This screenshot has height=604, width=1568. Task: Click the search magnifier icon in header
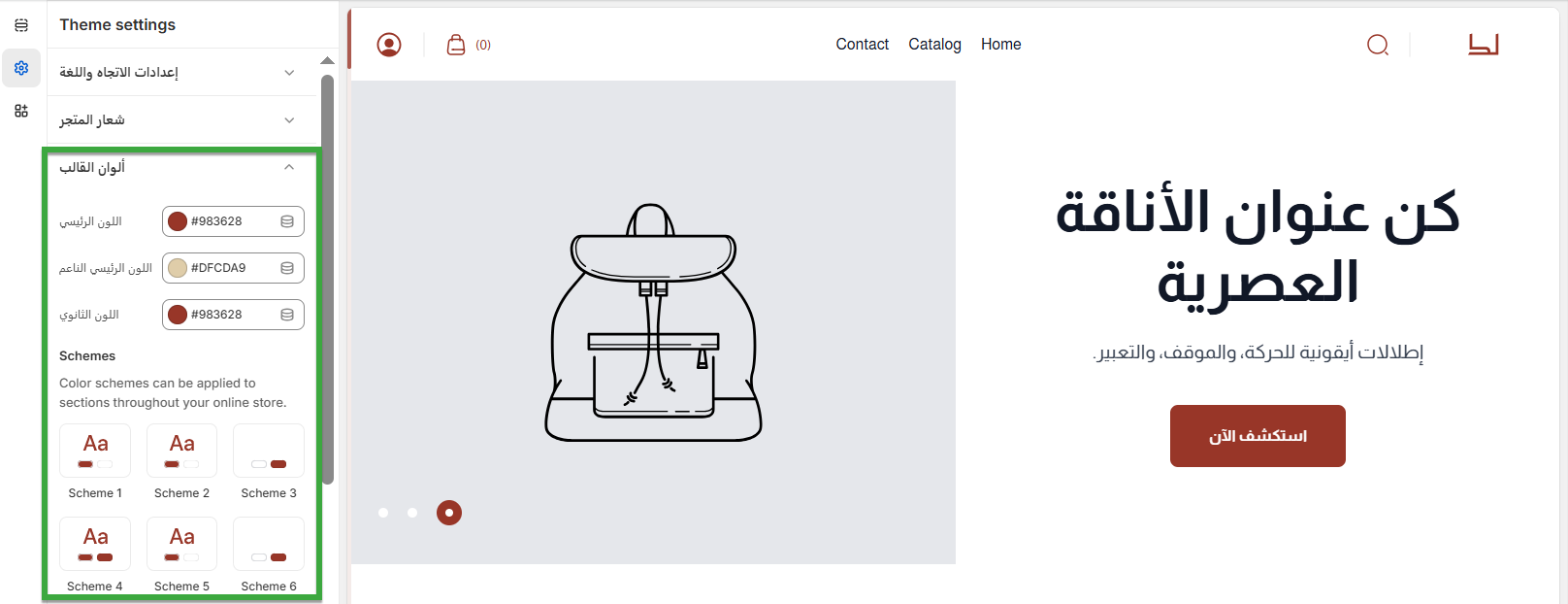[1378, 45]
